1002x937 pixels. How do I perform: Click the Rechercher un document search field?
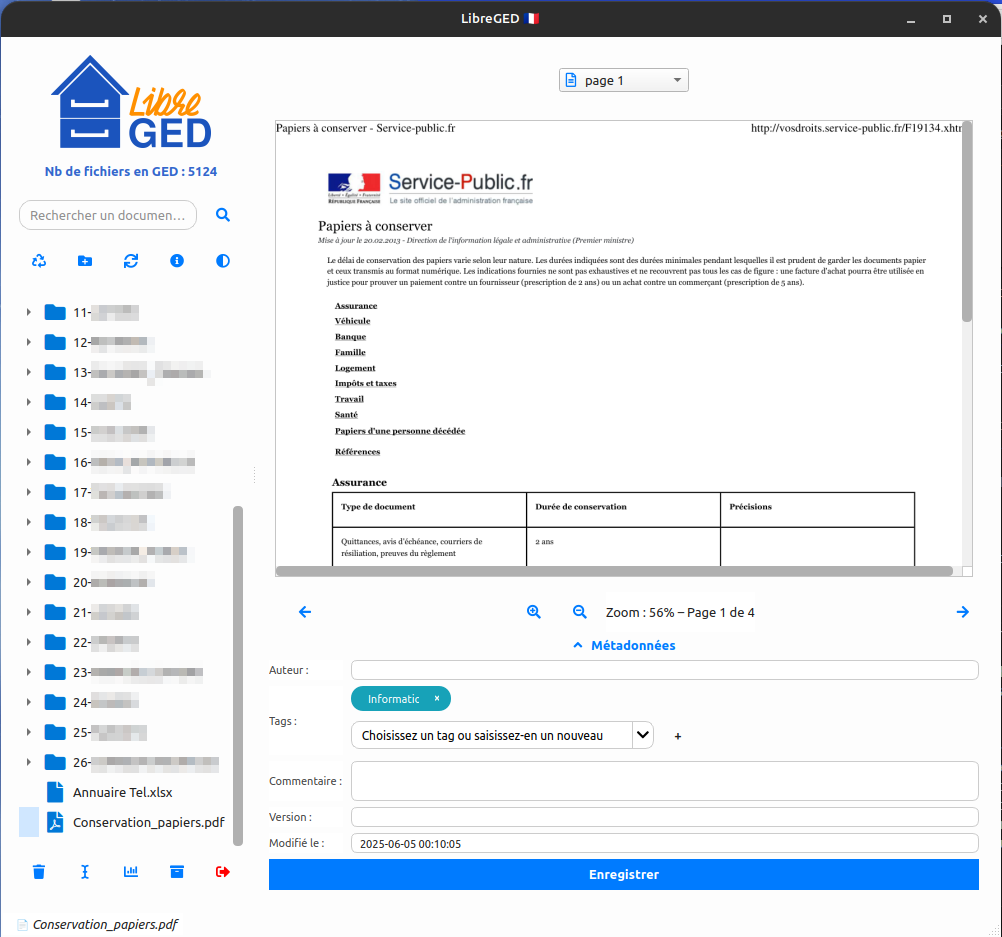pyautogui.click(x=108, y=215)
